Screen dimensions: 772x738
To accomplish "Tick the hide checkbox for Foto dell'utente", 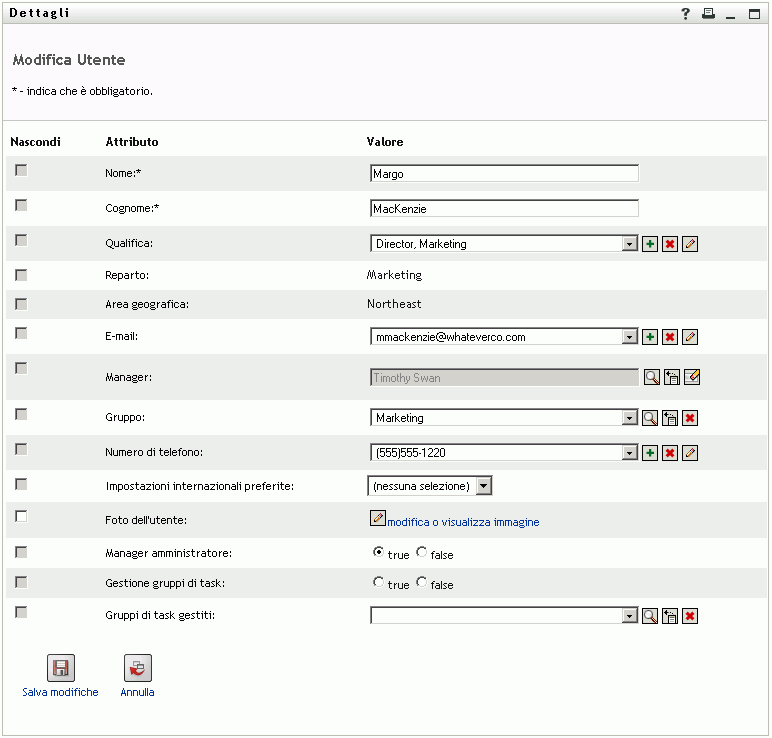I will coord(21,516).
